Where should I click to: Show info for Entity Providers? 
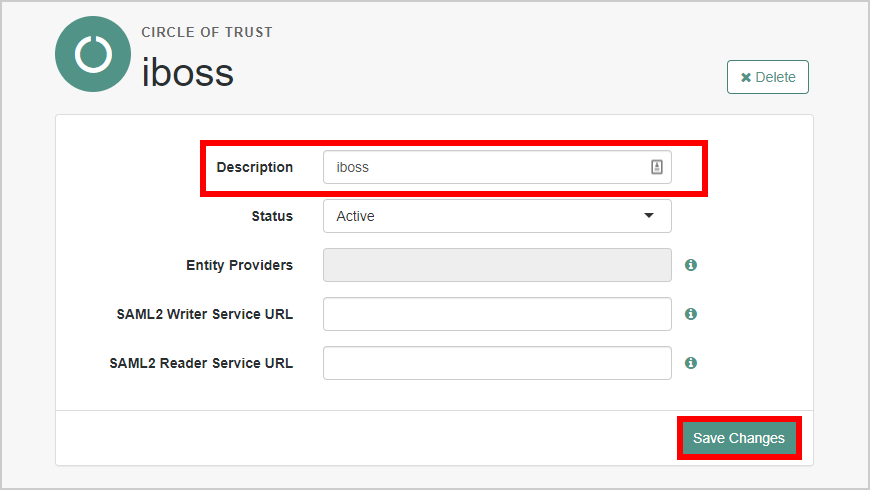click(x=690, y=265)
